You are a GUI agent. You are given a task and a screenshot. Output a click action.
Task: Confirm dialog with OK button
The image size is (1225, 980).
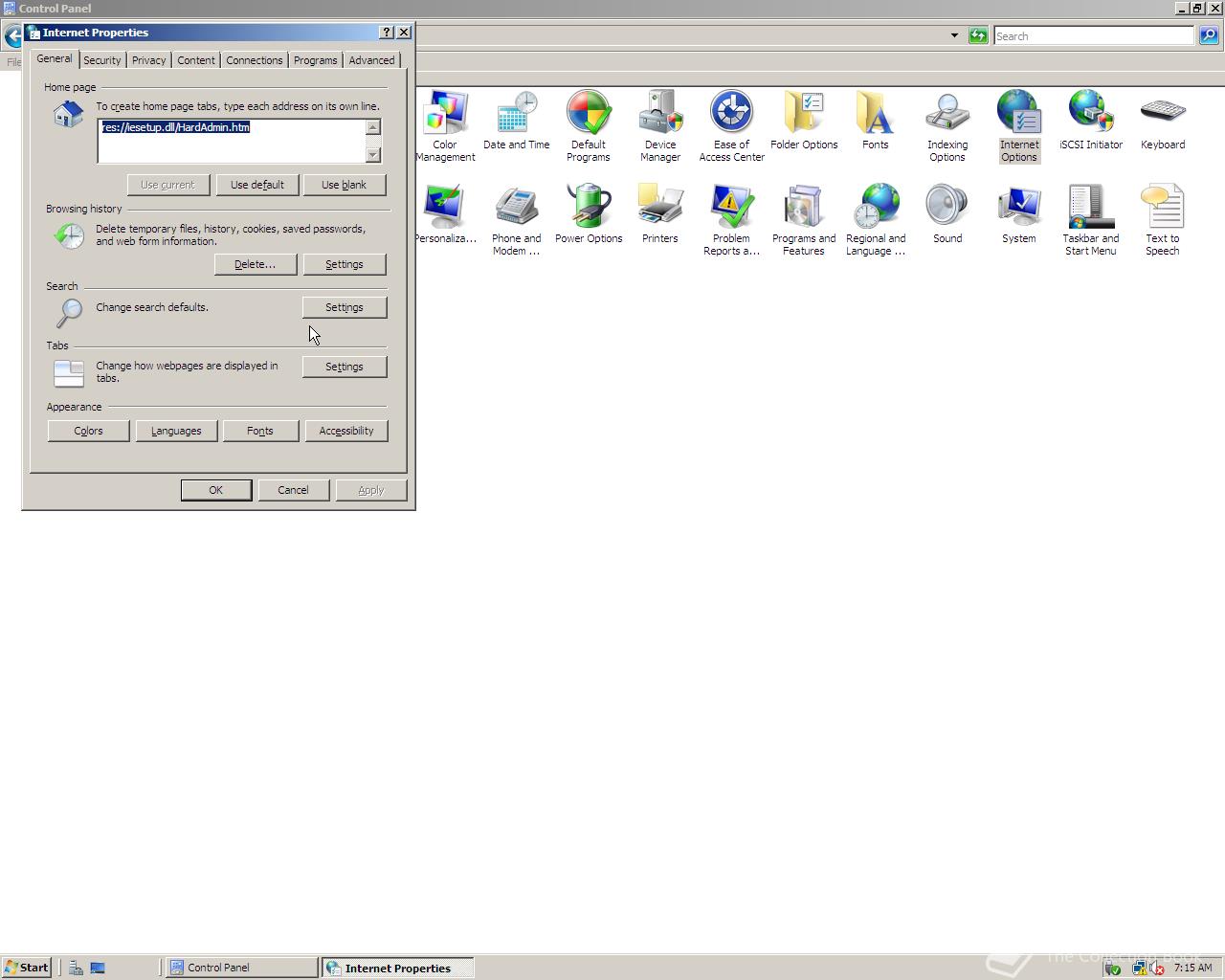(x=216, y=490)
